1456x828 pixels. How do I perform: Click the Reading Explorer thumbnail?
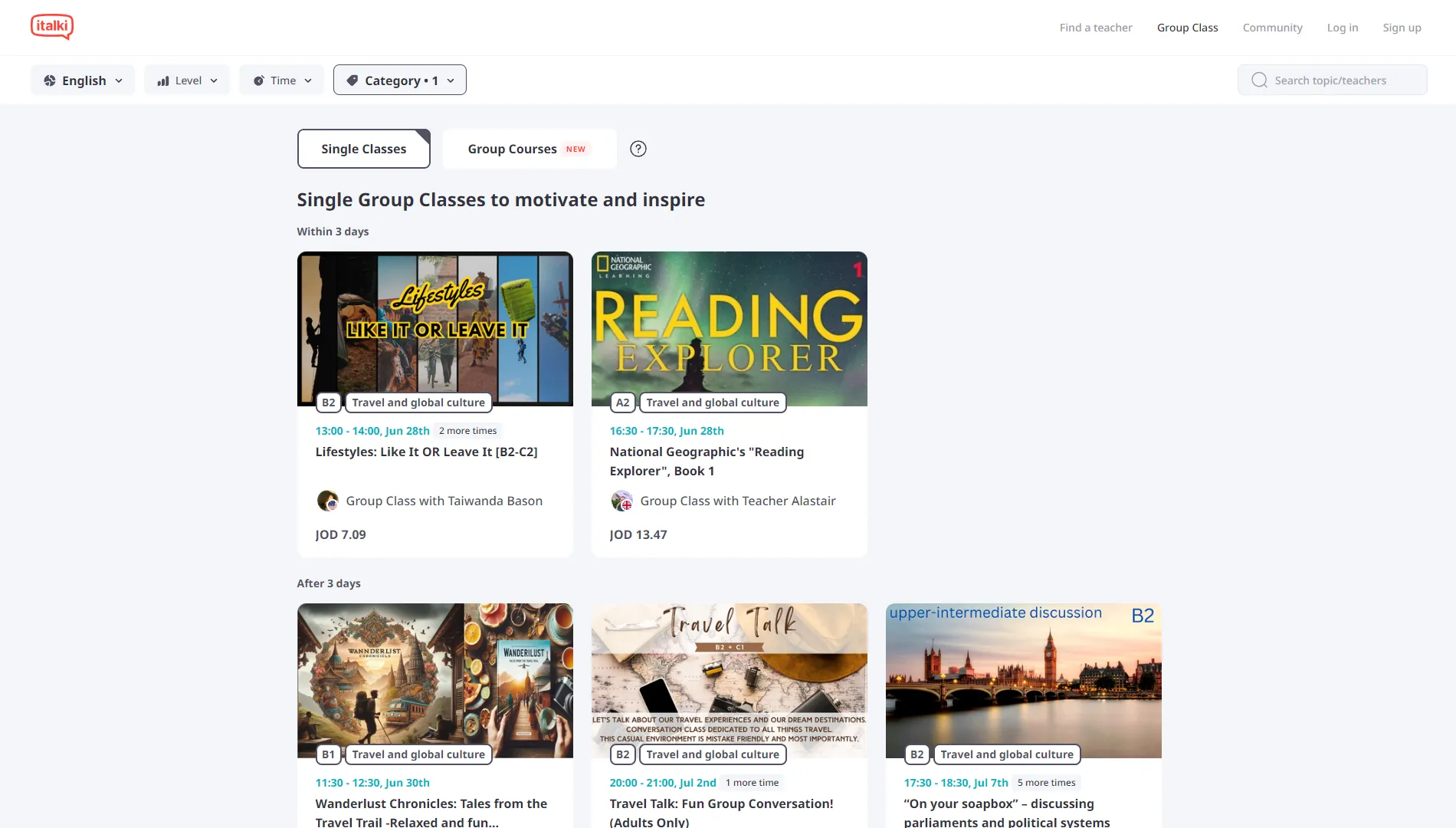point(730,329)
